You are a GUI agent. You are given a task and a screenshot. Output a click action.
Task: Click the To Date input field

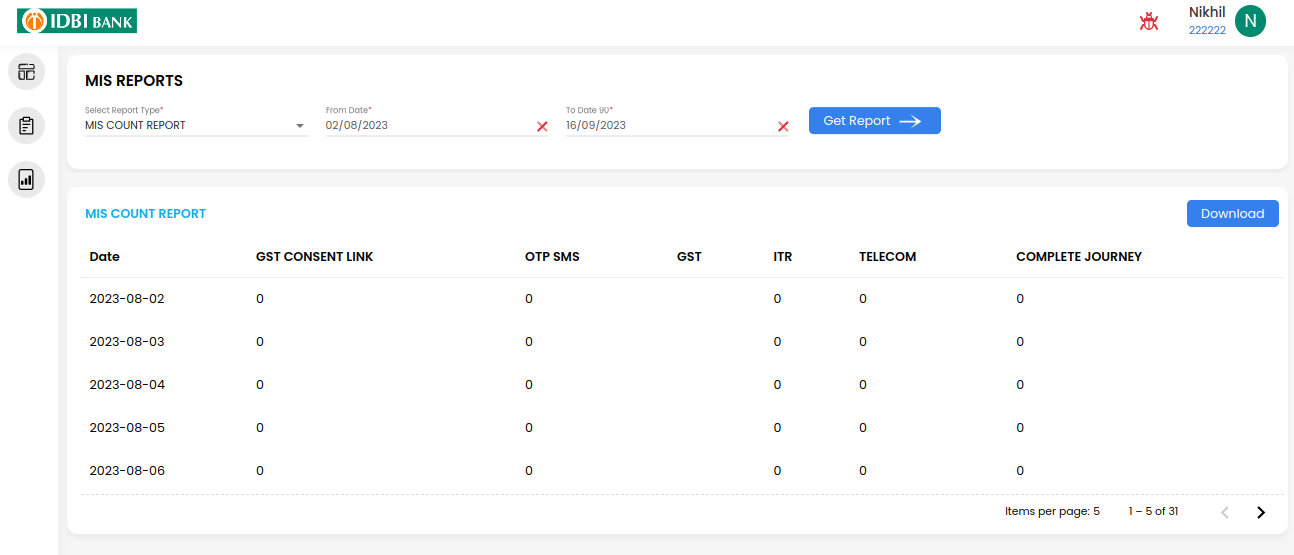(669, 126)
